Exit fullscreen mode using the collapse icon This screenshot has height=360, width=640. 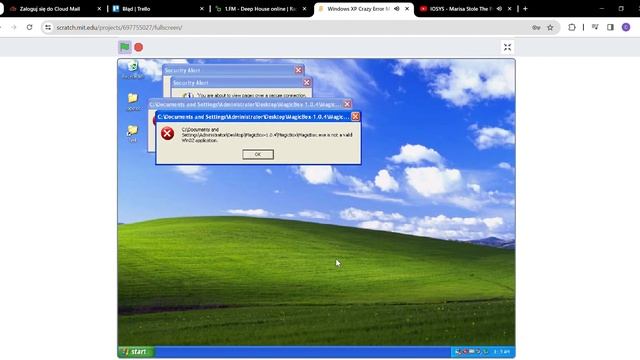point(507,47)
